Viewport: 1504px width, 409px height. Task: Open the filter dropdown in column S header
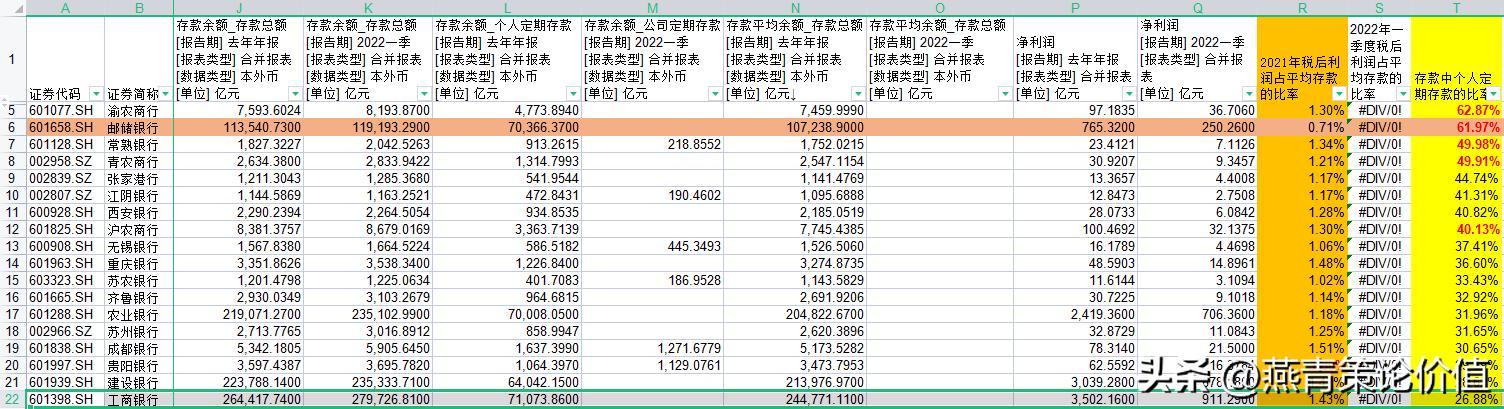pyautogui.click(x=1402, y=93)
